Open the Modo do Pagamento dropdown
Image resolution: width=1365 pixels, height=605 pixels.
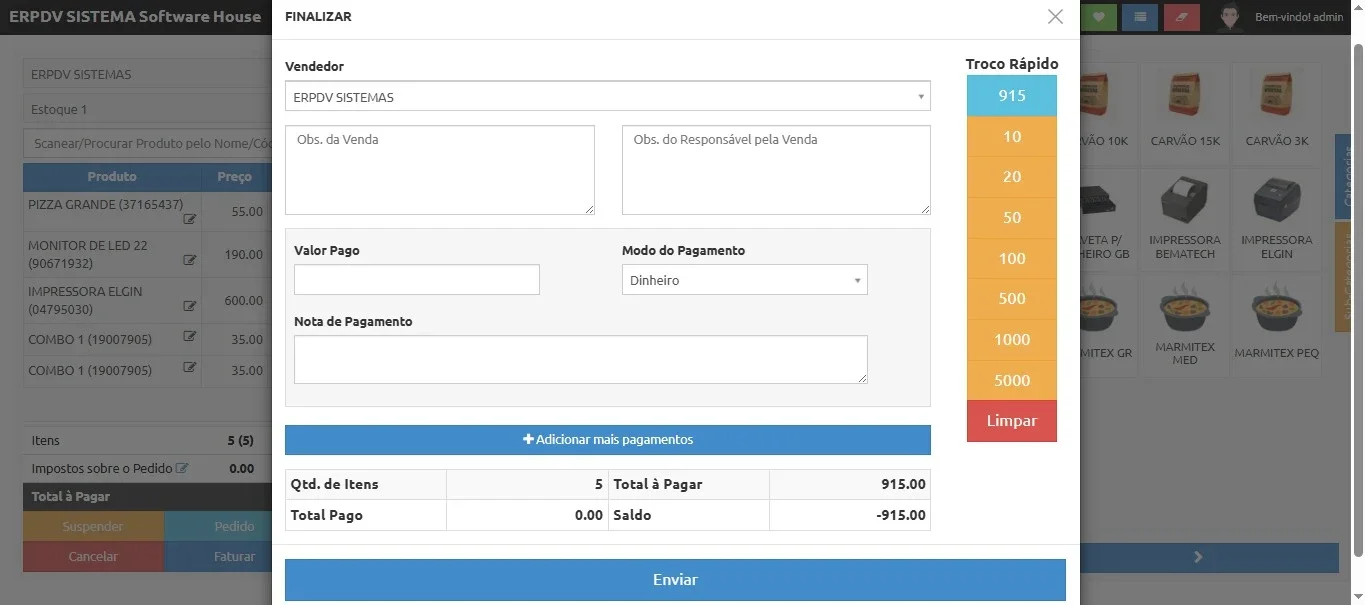click(x=745, y=280)
